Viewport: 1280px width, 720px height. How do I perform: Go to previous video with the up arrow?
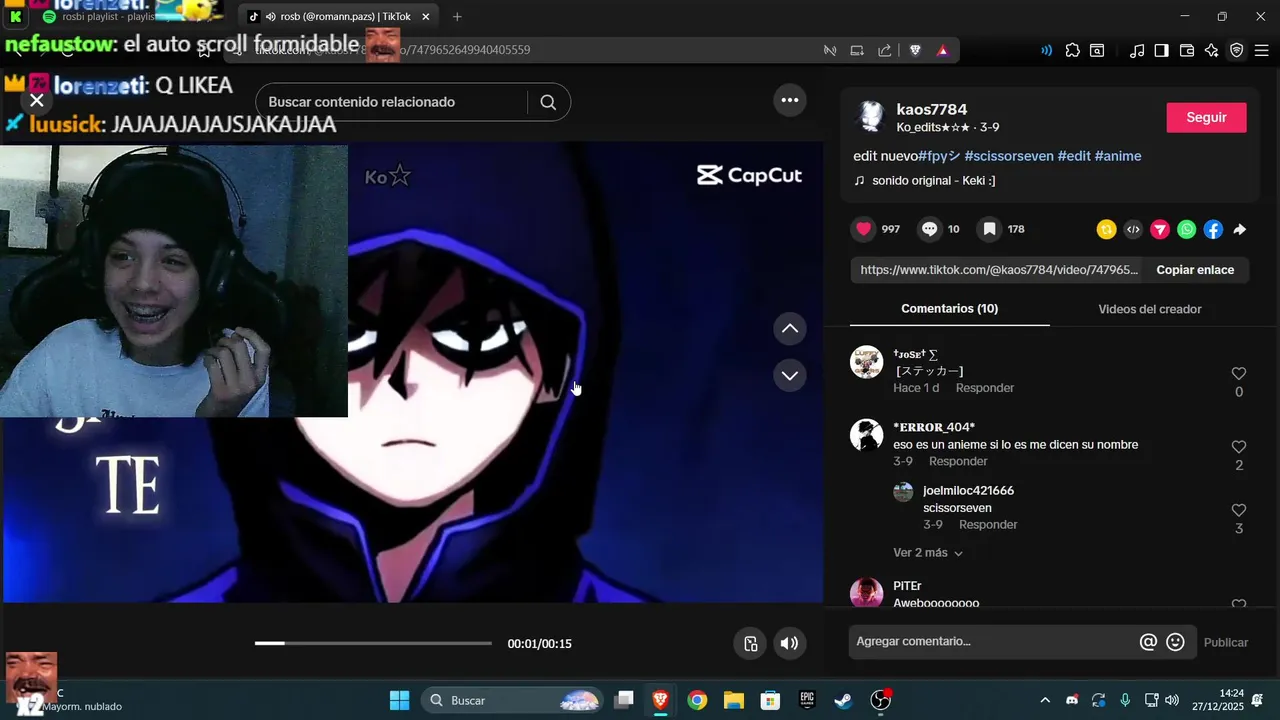[790, 328]
